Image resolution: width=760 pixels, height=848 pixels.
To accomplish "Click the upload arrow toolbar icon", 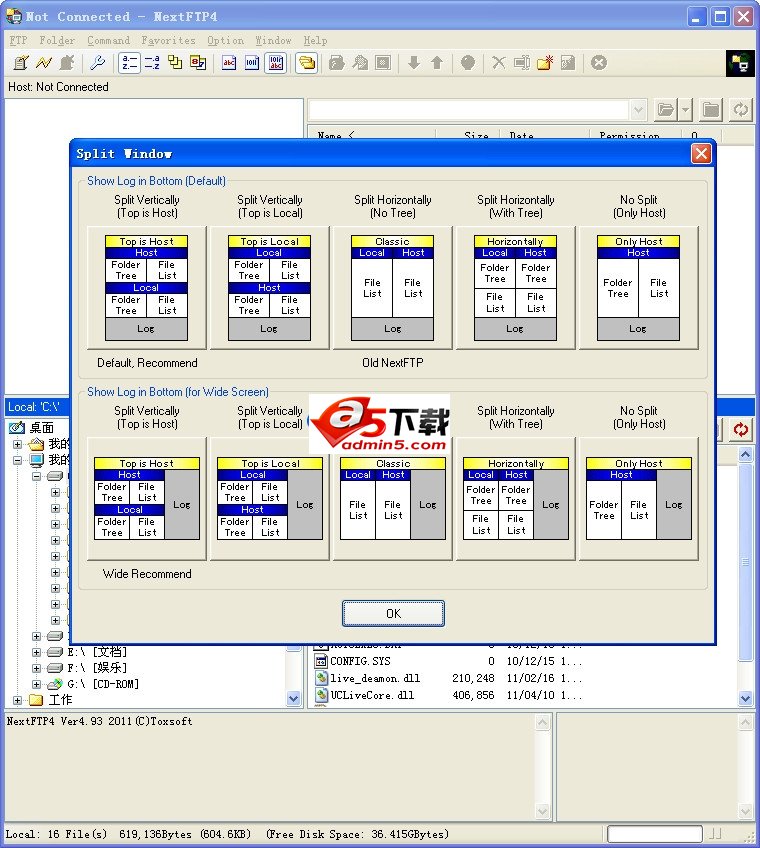I will tap(437, 63).
